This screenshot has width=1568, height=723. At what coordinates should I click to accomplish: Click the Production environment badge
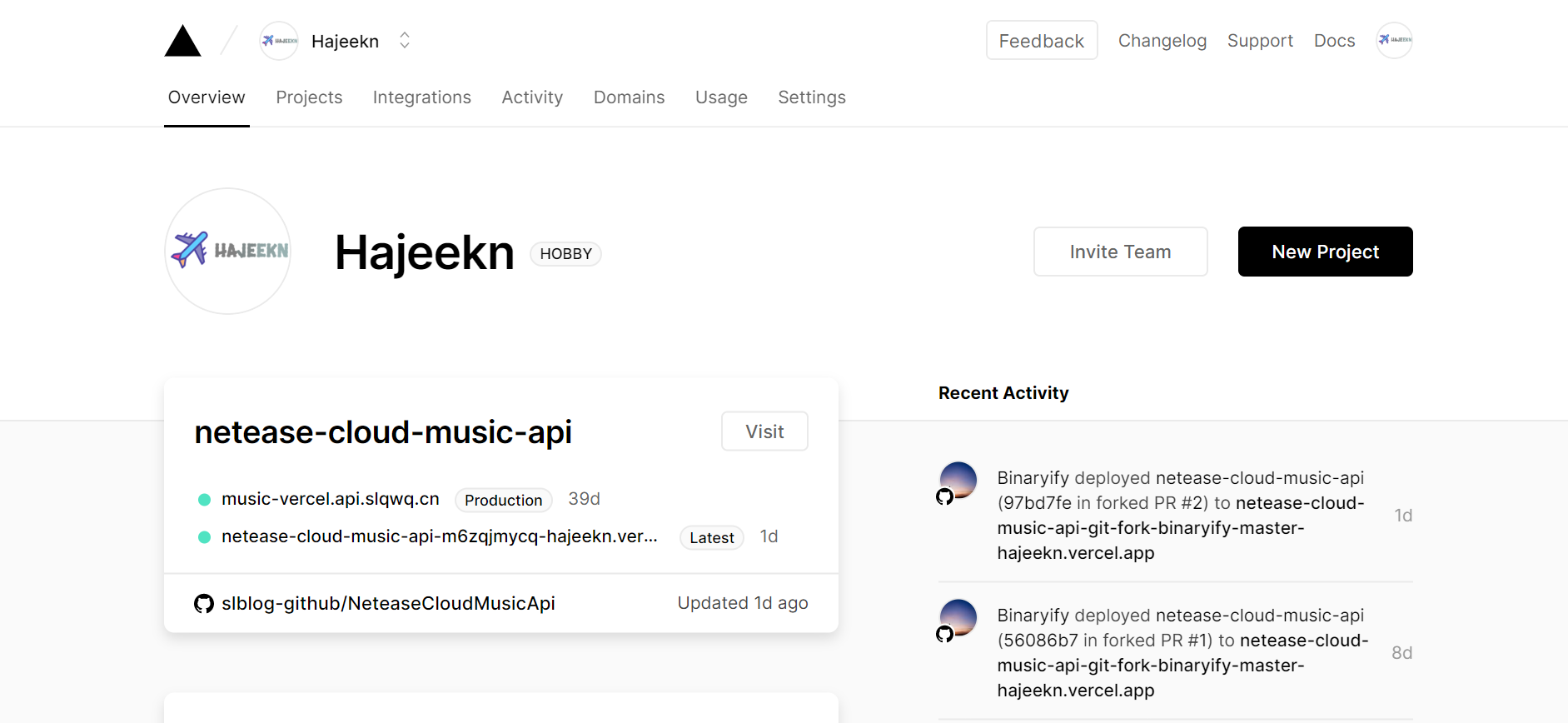tap(503, 500)
